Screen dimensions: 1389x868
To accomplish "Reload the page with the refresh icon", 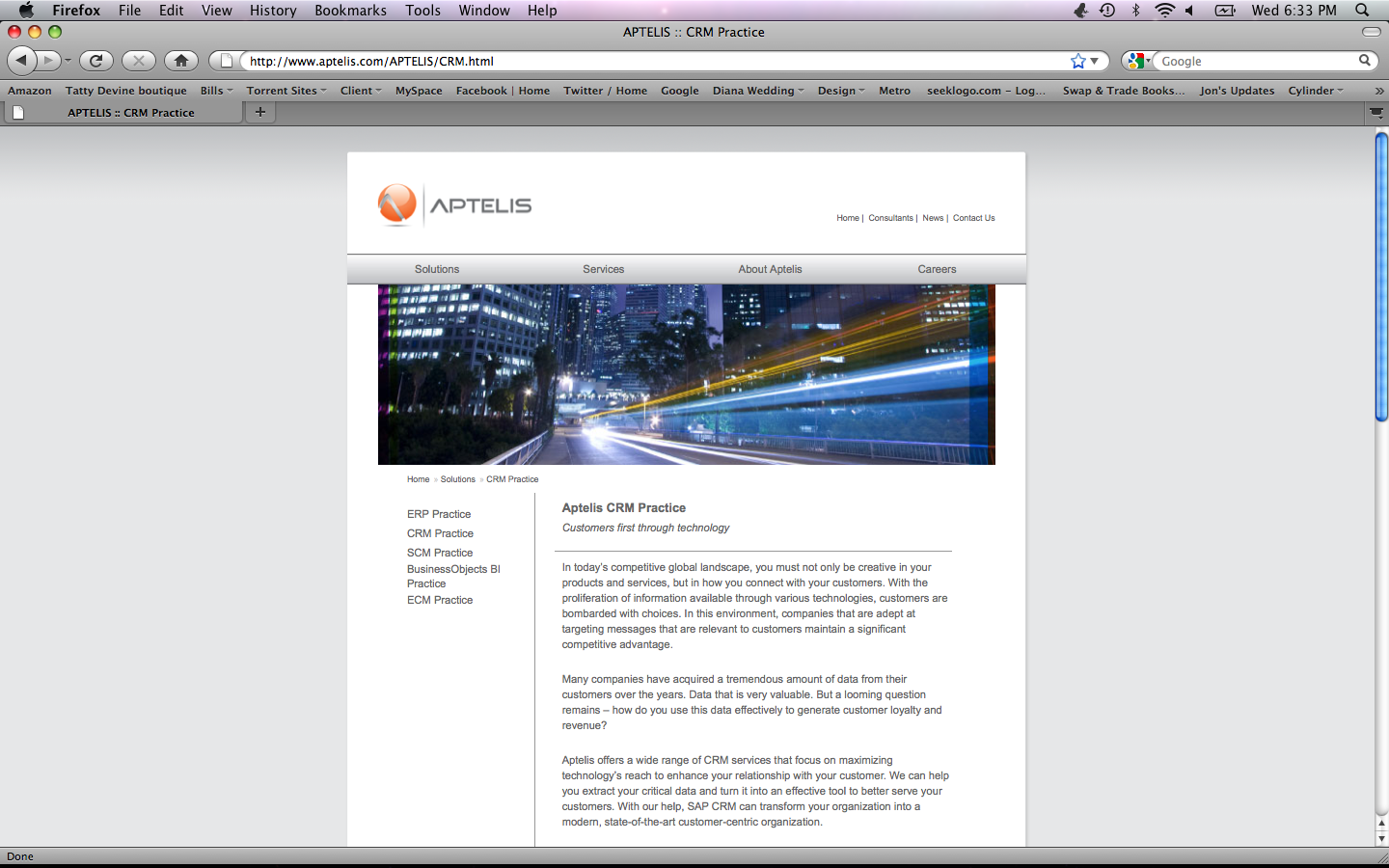I will click(x=96, y=61).
